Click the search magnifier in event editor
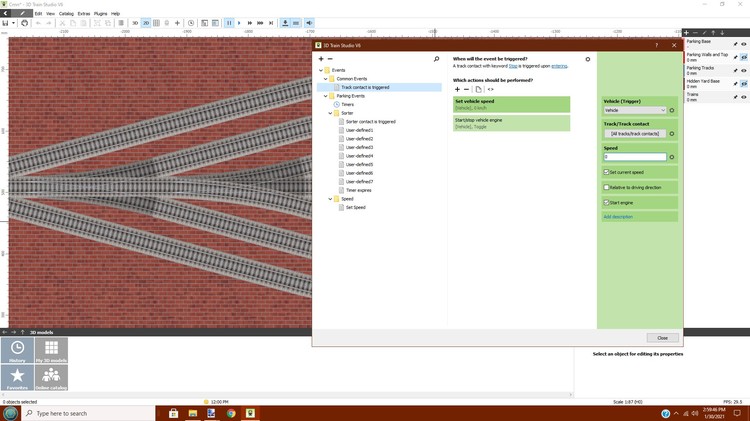Screen dimensions: 750x421 click(436, 60)
